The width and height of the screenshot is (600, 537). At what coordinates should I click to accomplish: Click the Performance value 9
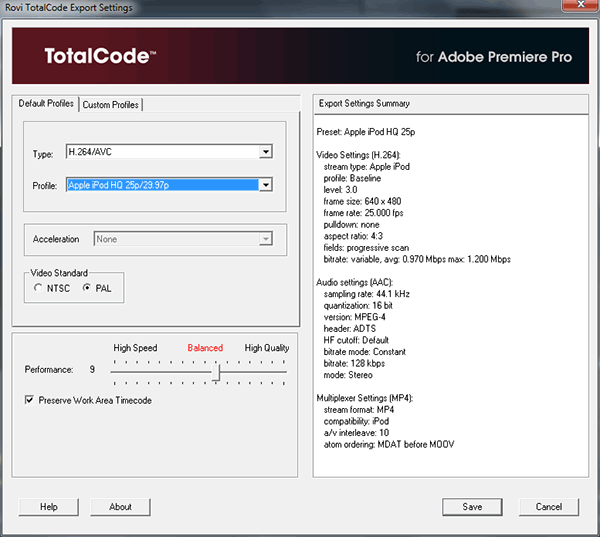coord(92,369)
